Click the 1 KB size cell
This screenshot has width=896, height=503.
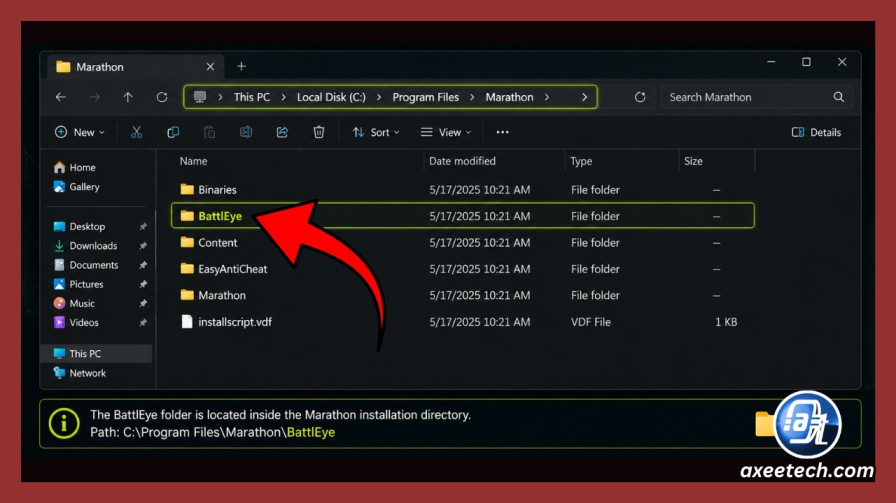tap(726, 322)
